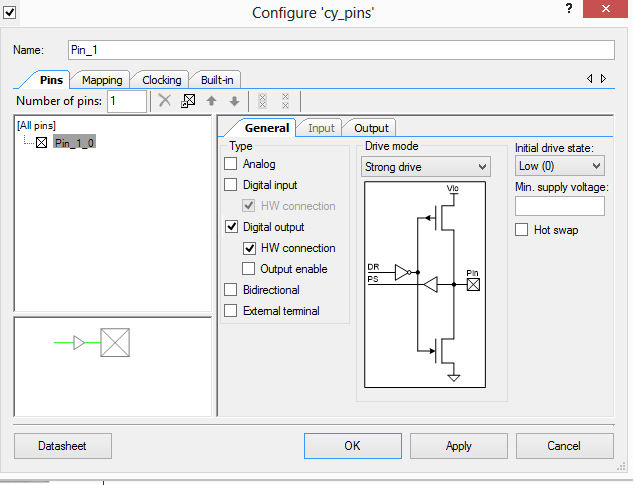This screenshot has width=635, height=485.
Task: Click the ungroup pins icon
Action: tap(285, 101)
